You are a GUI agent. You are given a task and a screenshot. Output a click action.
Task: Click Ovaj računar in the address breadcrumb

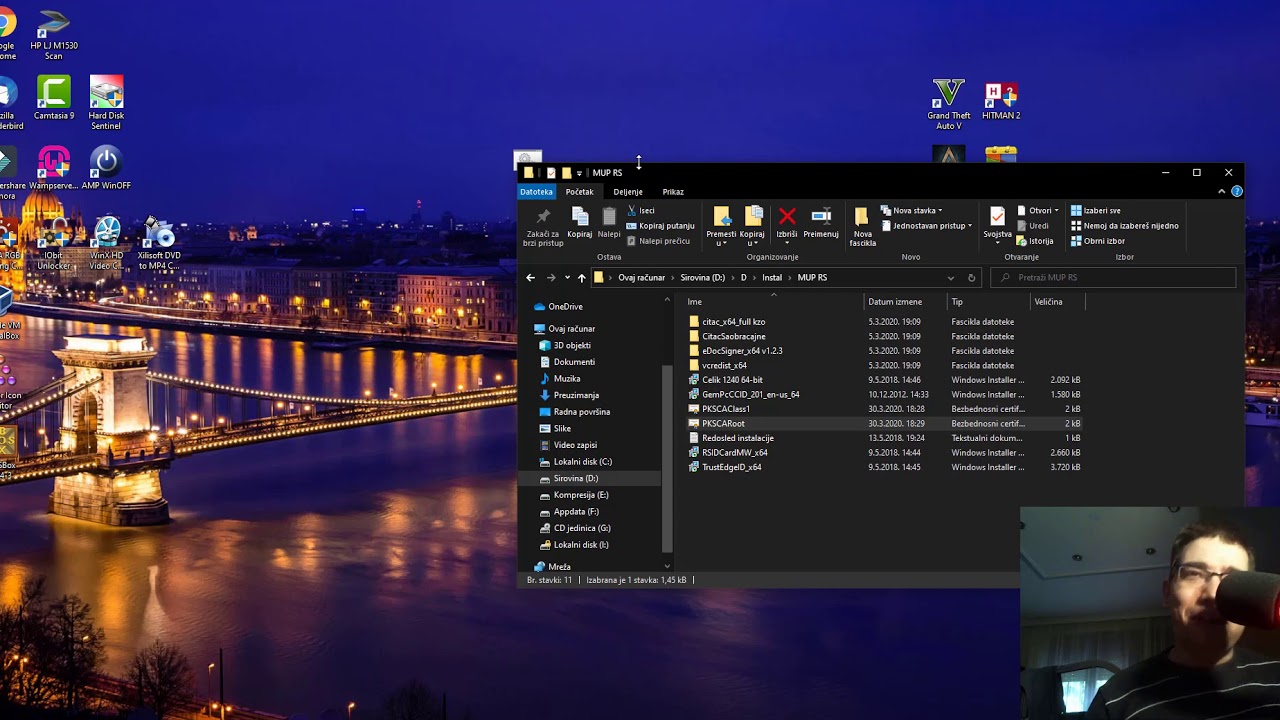coord(641,278)
